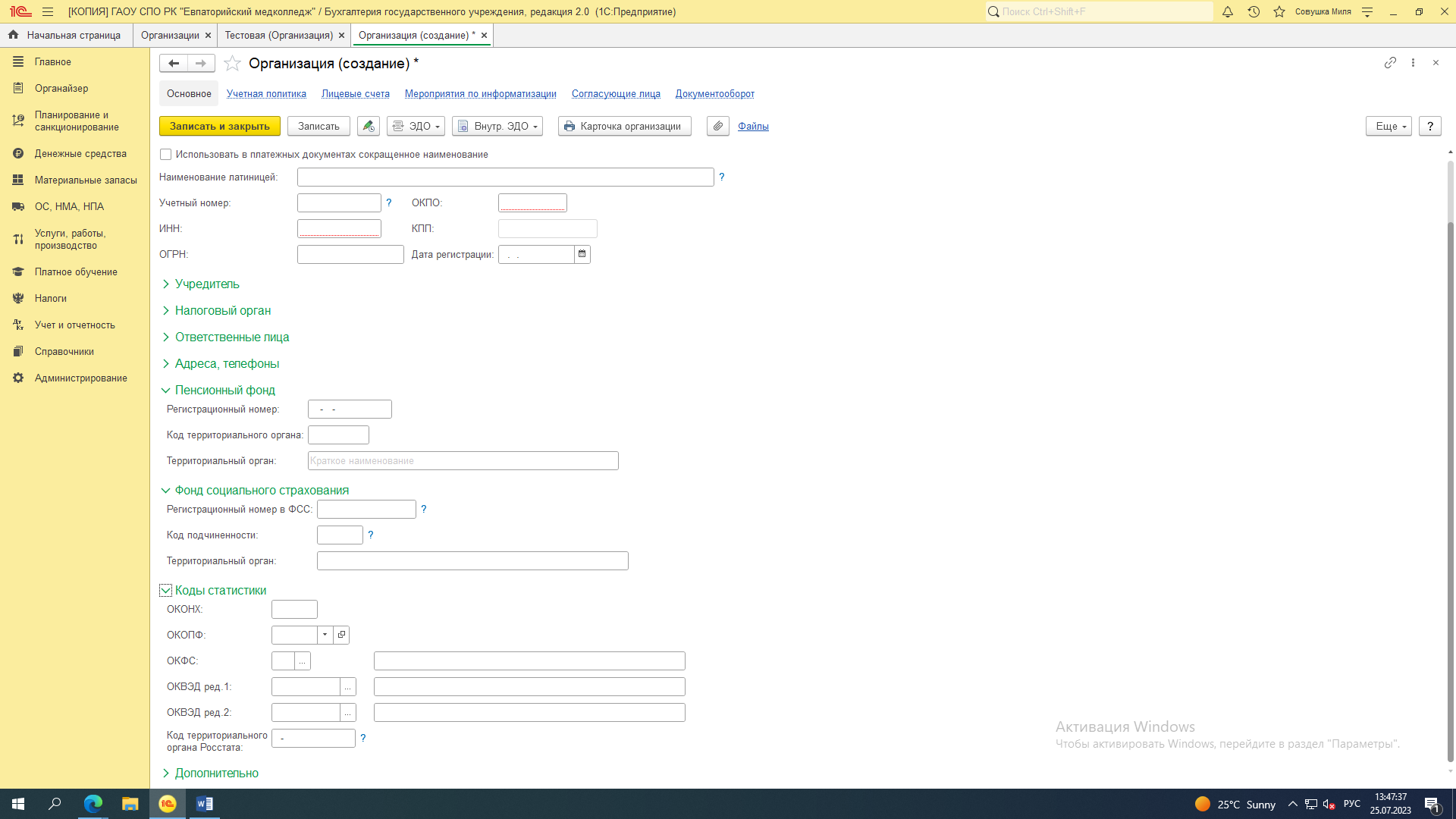This screenshot has width=1456, height=819.
Task: Open ОКОПФ item with the open button
Action: pos(341,635)
